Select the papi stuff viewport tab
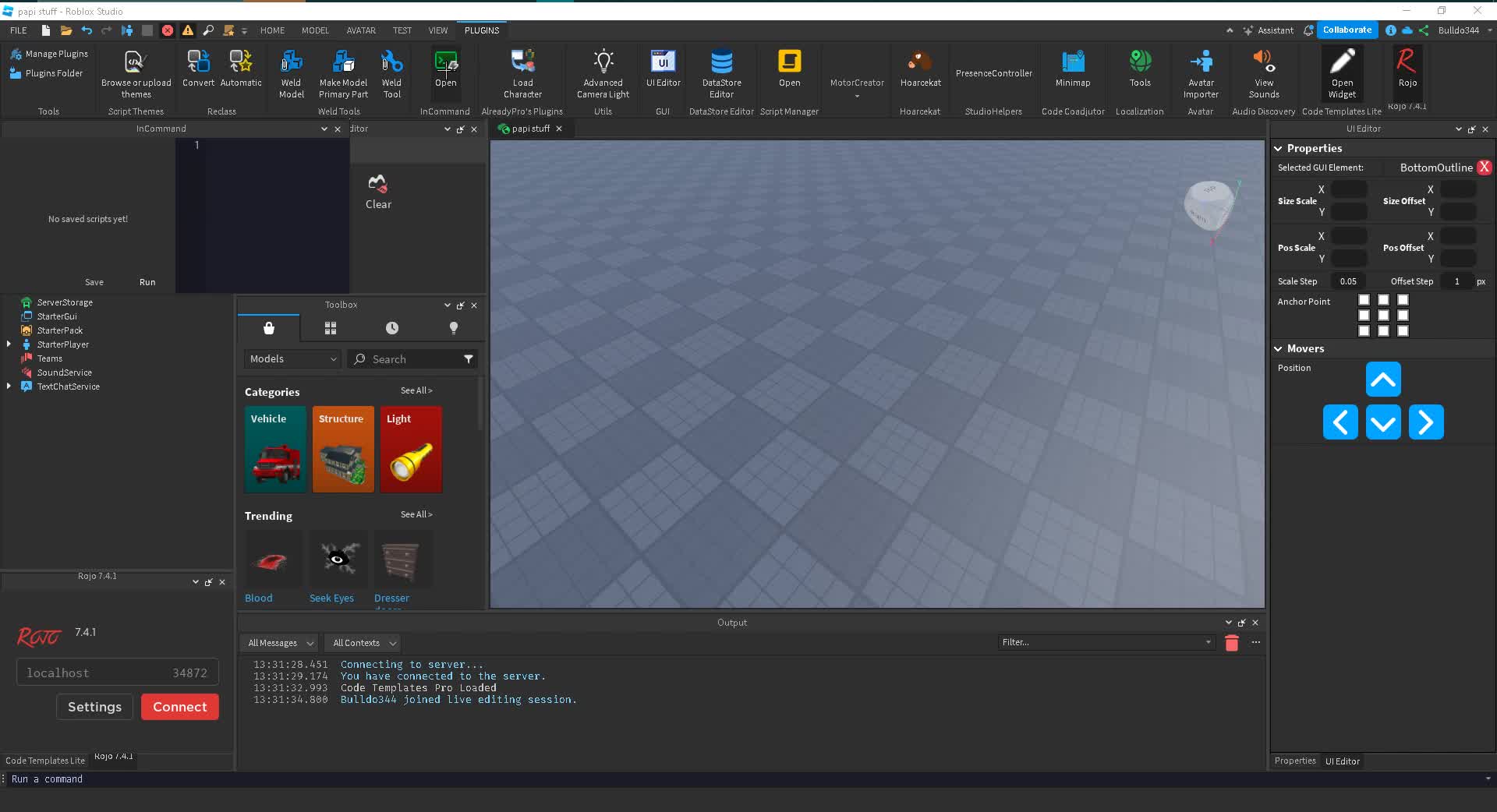The width and height of the screenshot is (1497, 812). click(x=531, y=129)
